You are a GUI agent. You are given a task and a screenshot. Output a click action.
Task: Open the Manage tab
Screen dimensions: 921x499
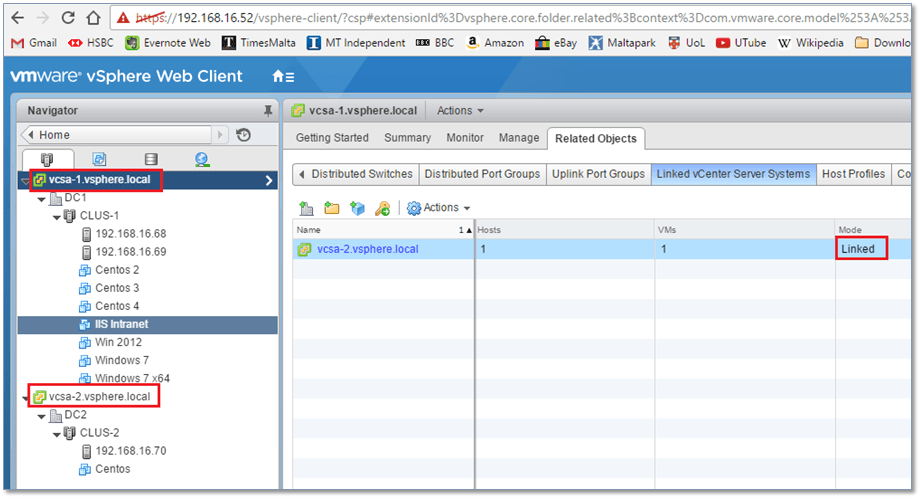(x=519, y=138)
